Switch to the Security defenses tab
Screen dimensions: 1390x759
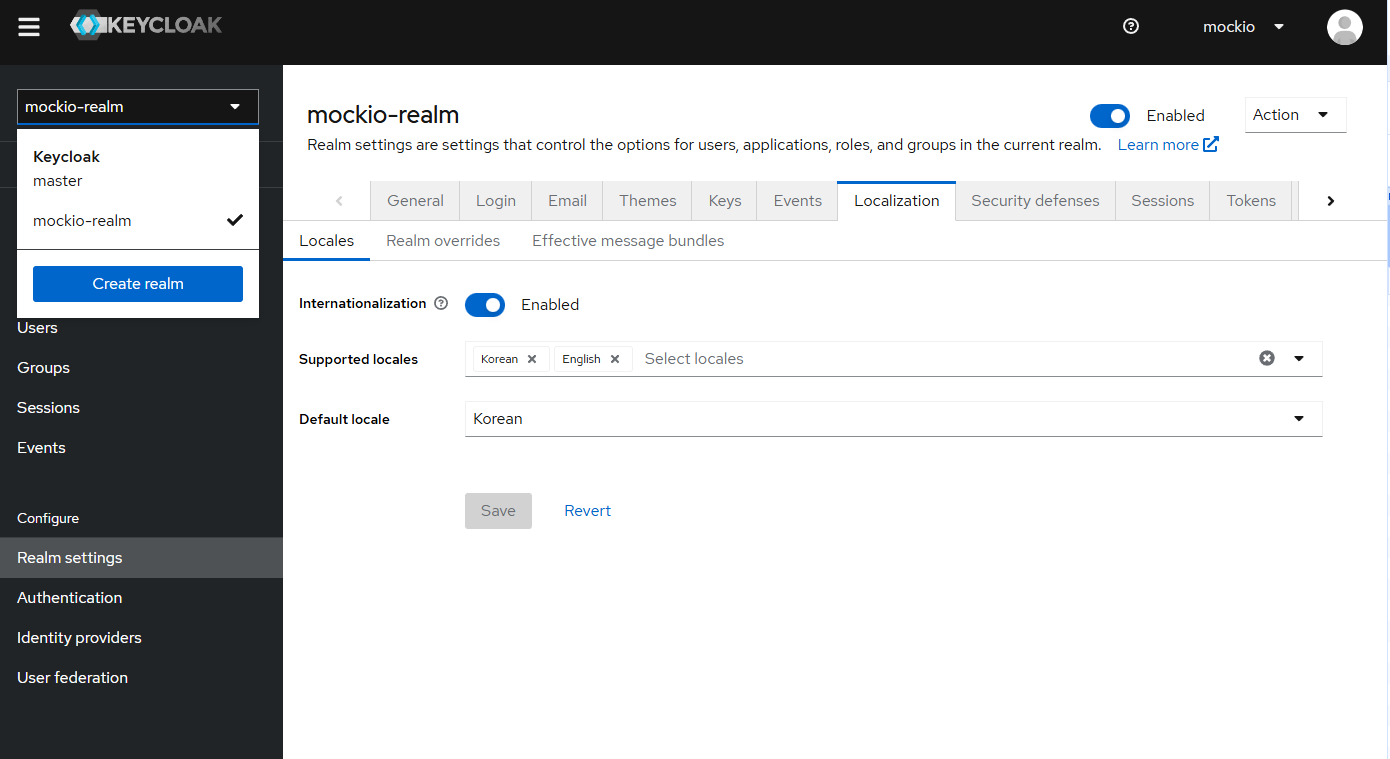click(x=1035, y=201)
